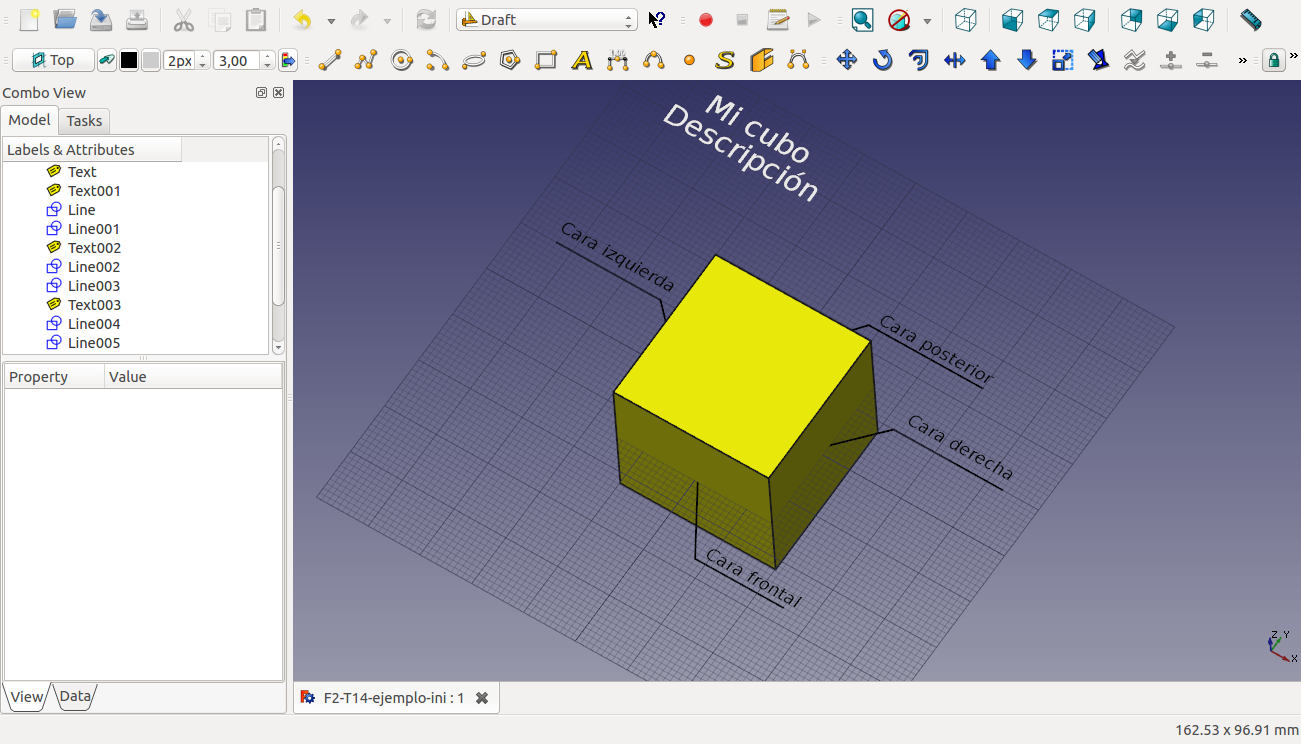Open the draw style dropdown arrow

[x=927, y=21]
